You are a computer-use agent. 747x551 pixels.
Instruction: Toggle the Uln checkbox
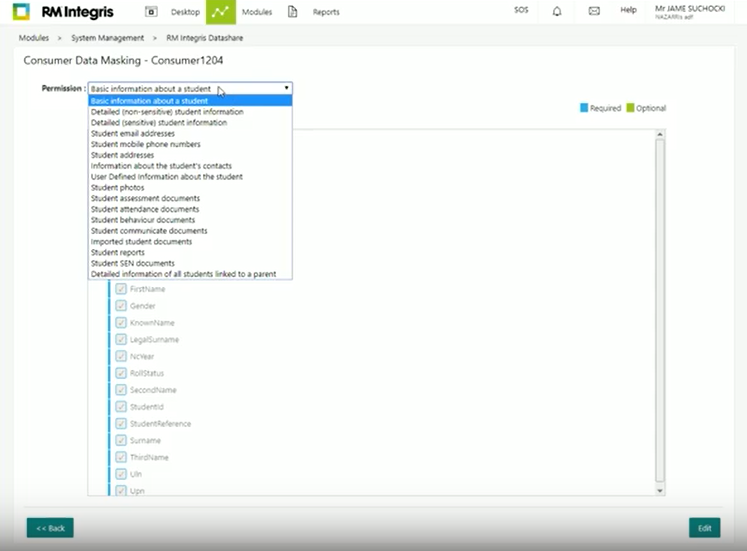pyautogui.click(x=121, y=474)
